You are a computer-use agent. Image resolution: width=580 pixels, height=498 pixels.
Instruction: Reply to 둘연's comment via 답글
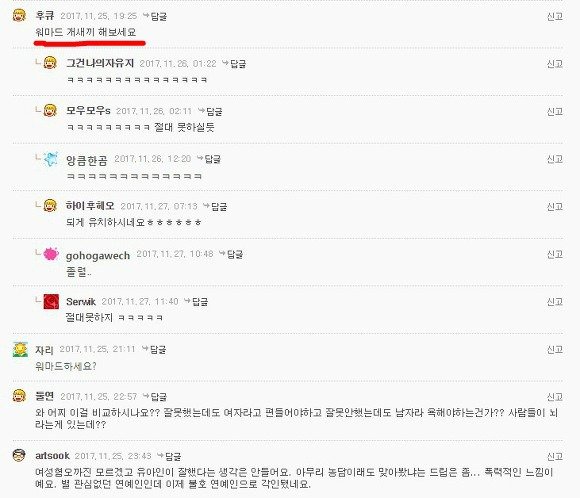[155, 397]
